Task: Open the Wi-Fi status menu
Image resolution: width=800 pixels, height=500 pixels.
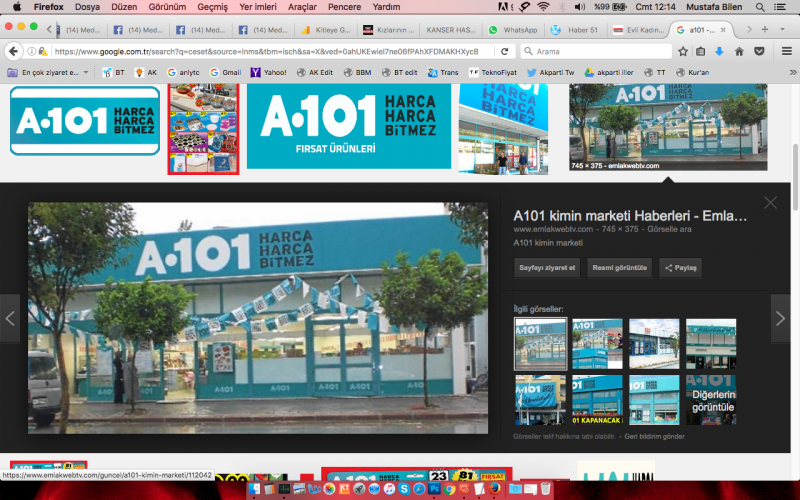Action: coord(543,7)
